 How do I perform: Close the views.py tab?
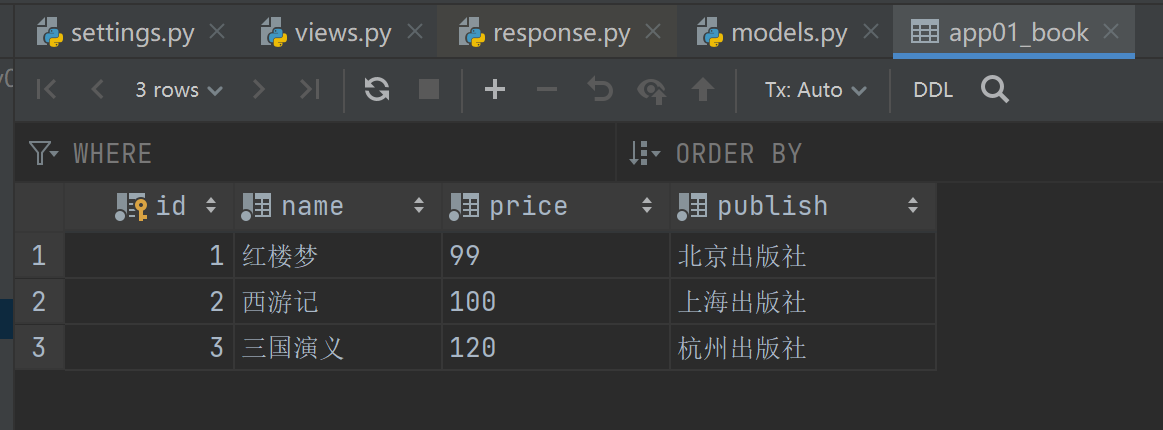point(415,31)
